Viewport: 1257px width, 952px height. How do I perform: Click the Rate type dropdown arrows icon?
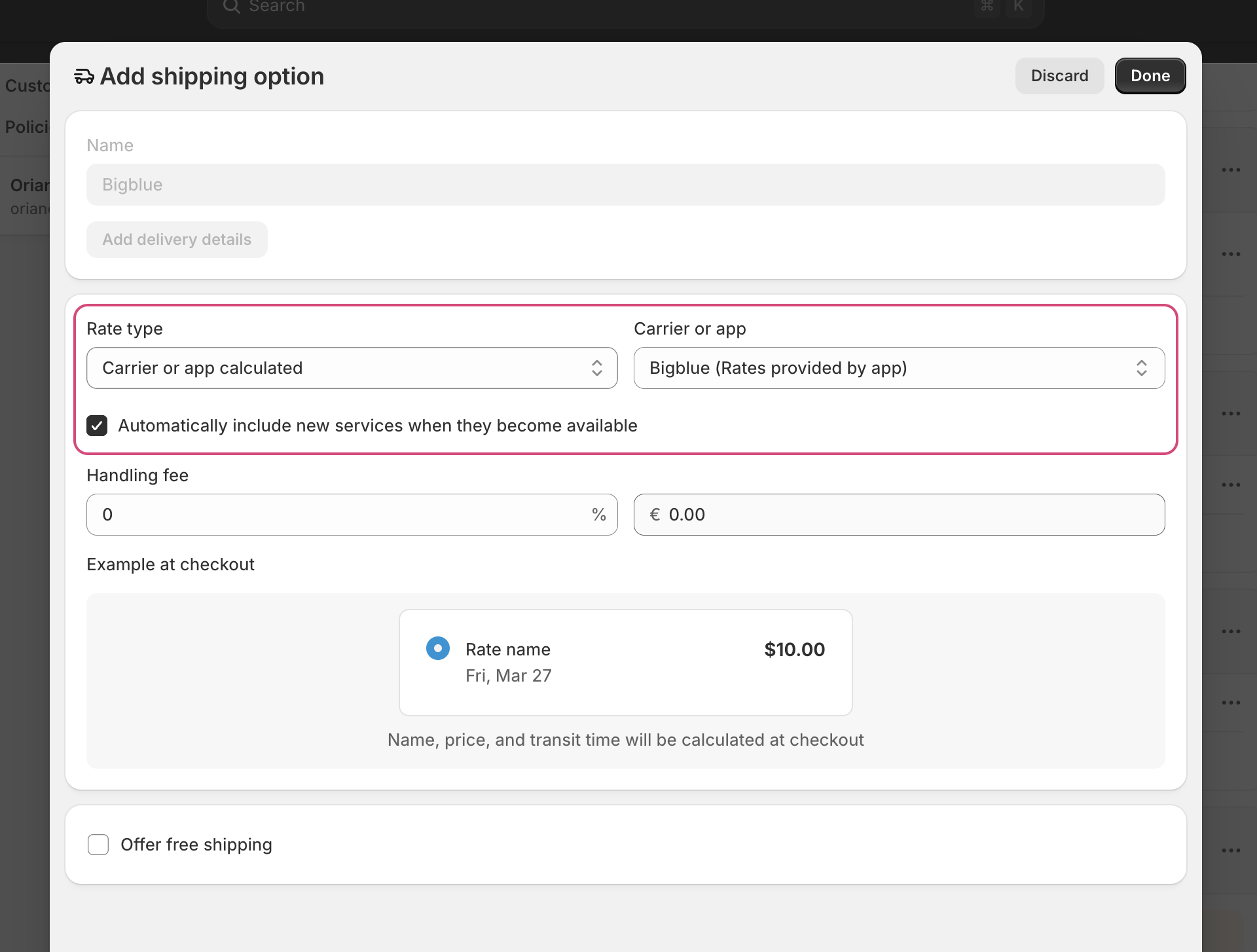click(596, 368)
